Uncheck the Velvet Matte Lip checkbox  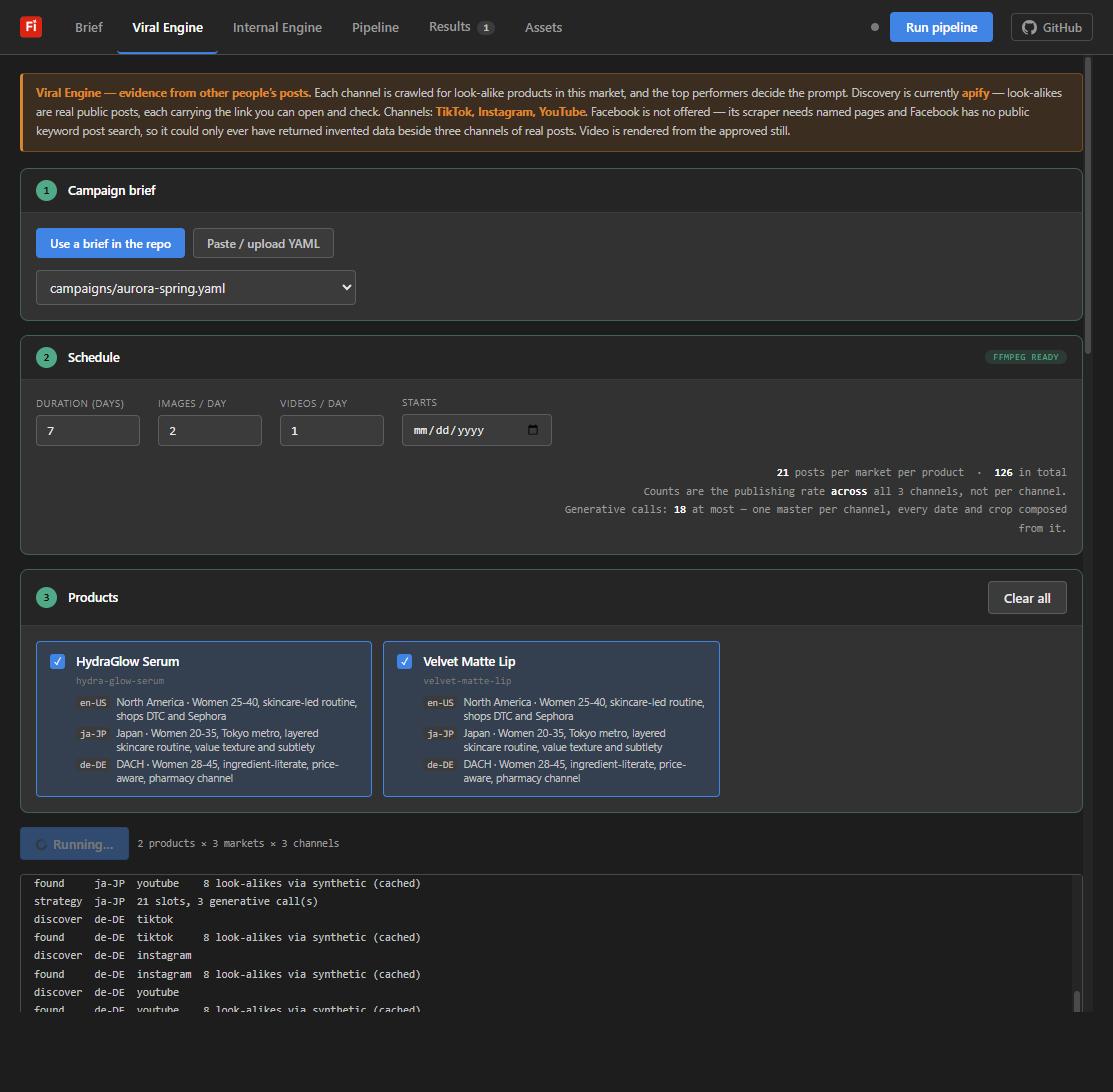pos(405,661)
